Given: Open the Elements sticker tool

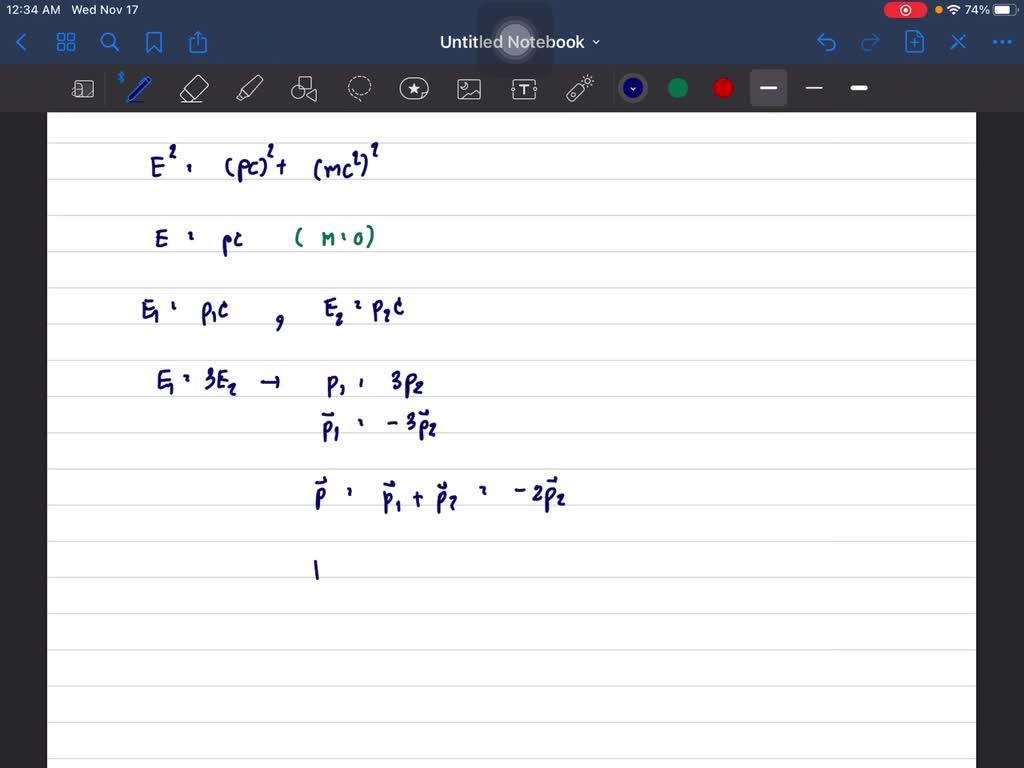Looking at the screenshot, I should (414, 88).
